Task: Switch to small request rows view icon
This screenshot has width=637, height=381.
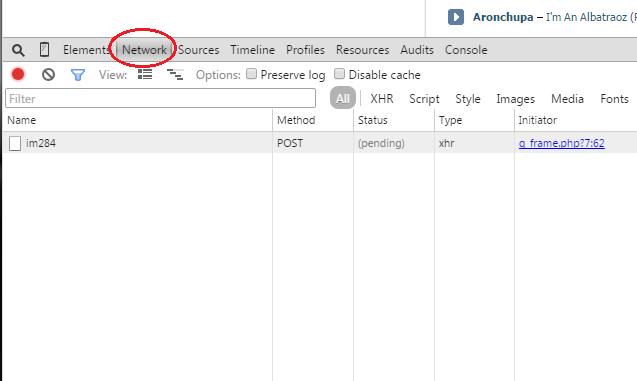Action: coord(175,74)
